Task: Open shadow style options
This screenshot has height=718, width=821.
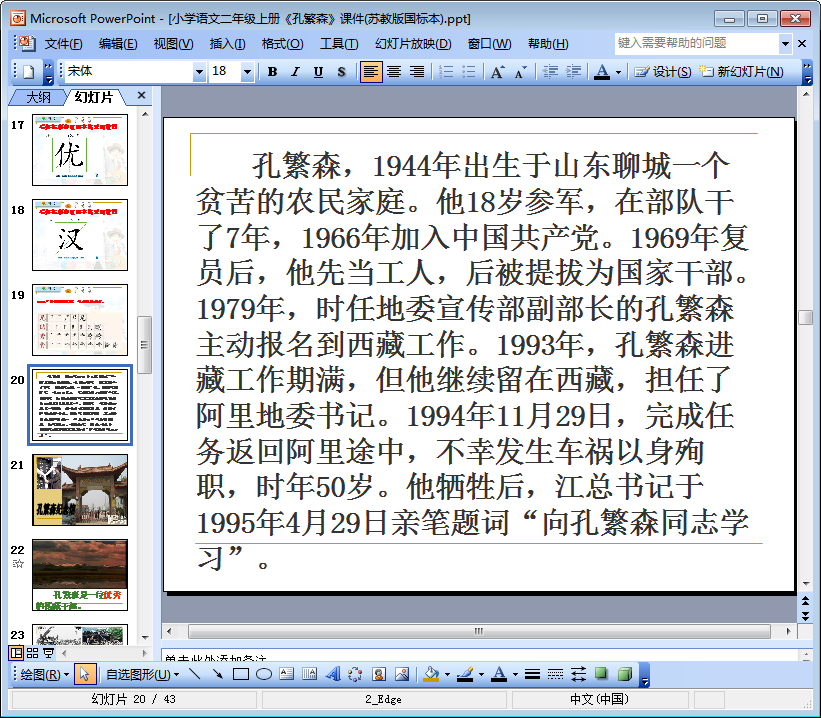Action: 601,674
